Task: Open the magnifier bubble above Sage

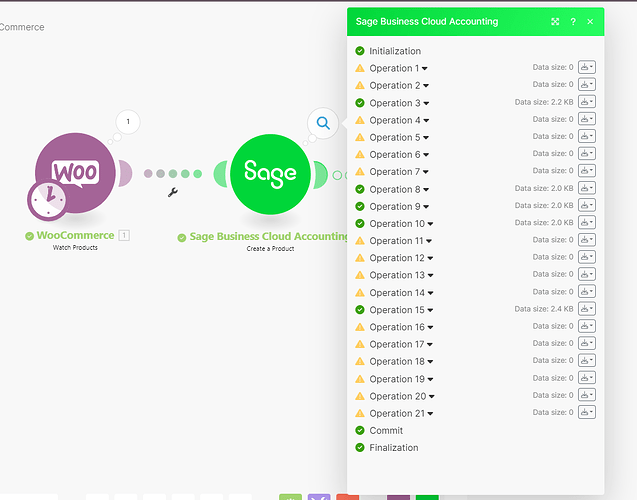Action: [323, 123]
